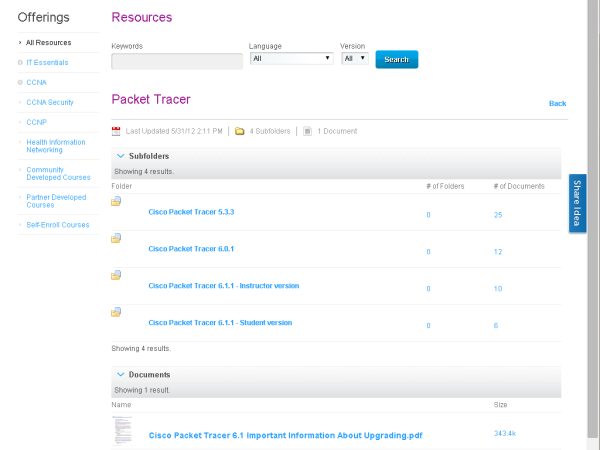Collapse the Subfolders section

pos(120,156)
